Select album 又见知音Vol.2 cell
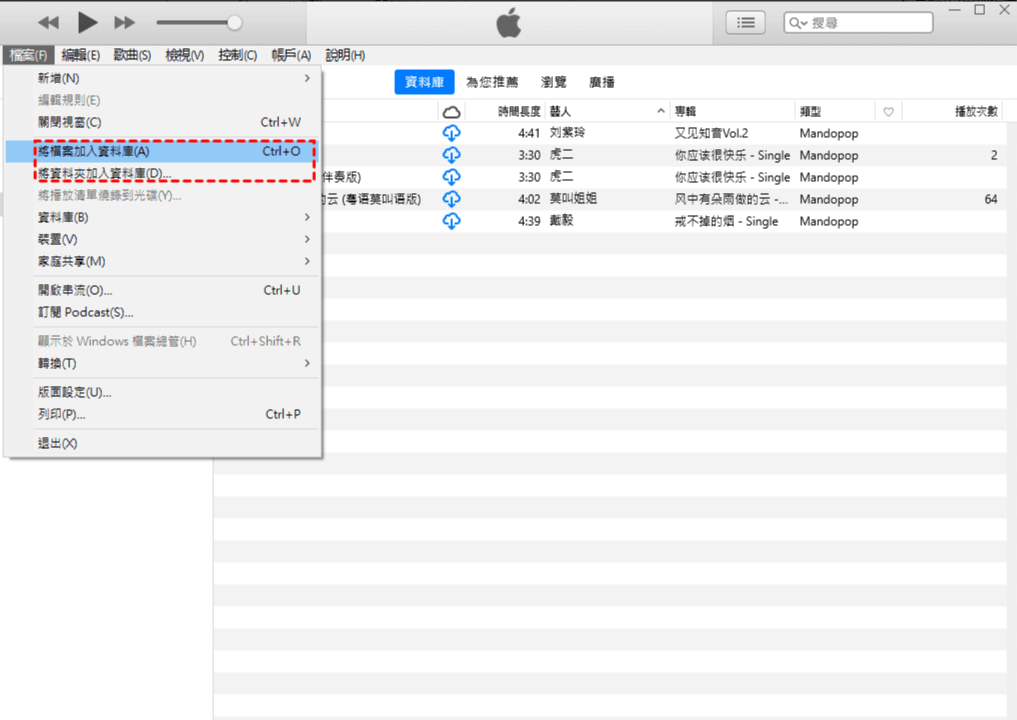This screenshot has height=720, width=1017. point(711,133)
